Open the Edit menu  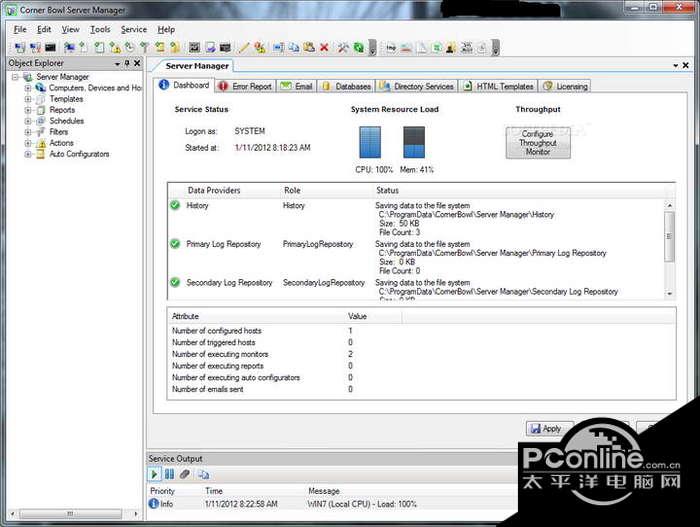coord(44,29)
